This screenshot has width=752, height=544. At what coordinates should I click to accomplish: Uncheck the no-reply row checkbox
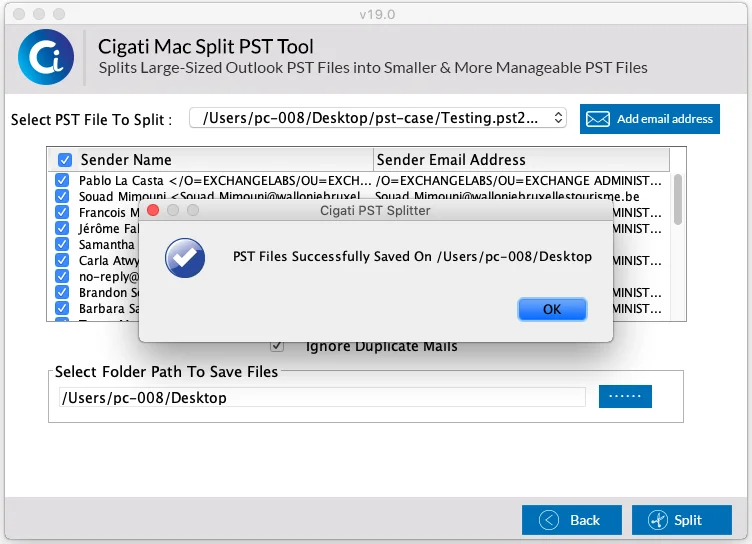coord(61,276)
